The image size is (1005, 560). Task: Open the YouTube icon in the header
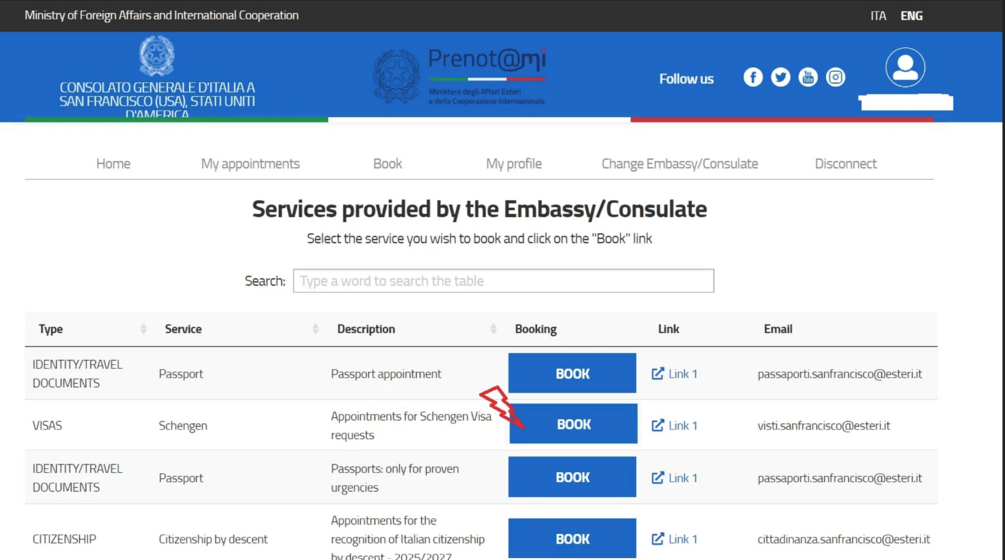808,77
